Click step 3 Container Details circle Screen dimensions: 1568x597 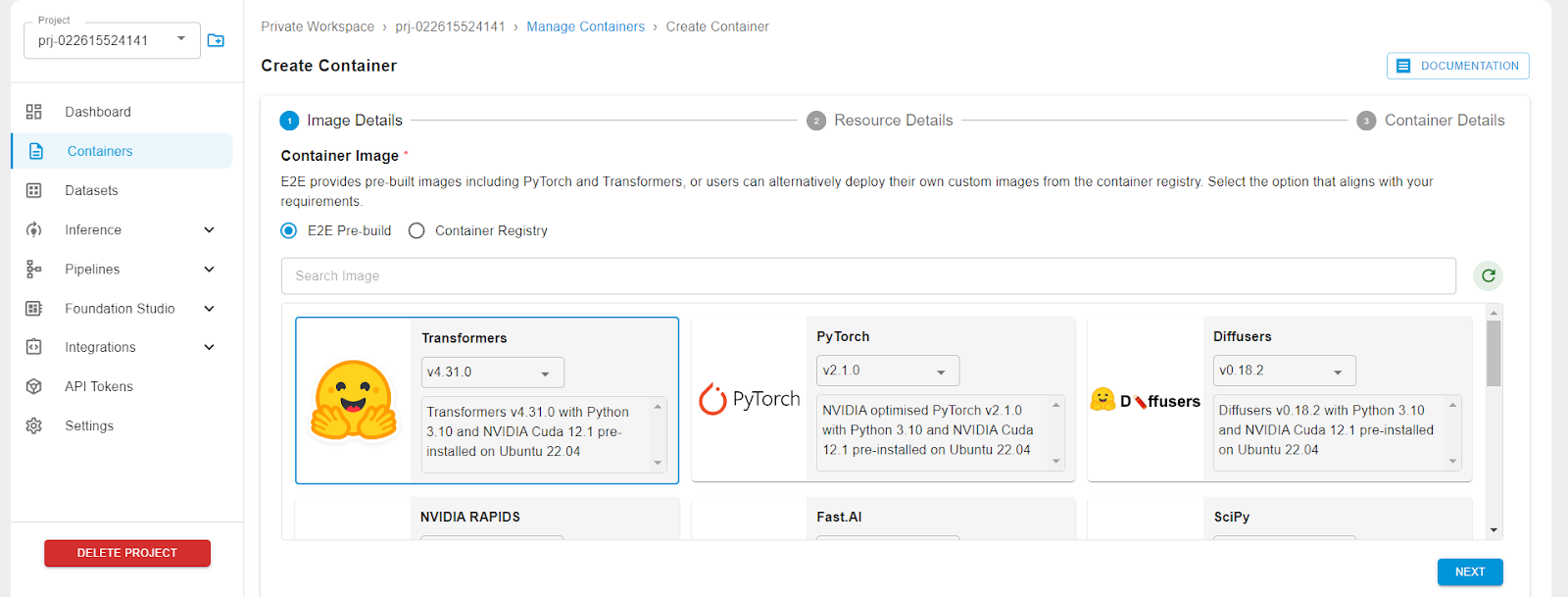(1366, 121)
